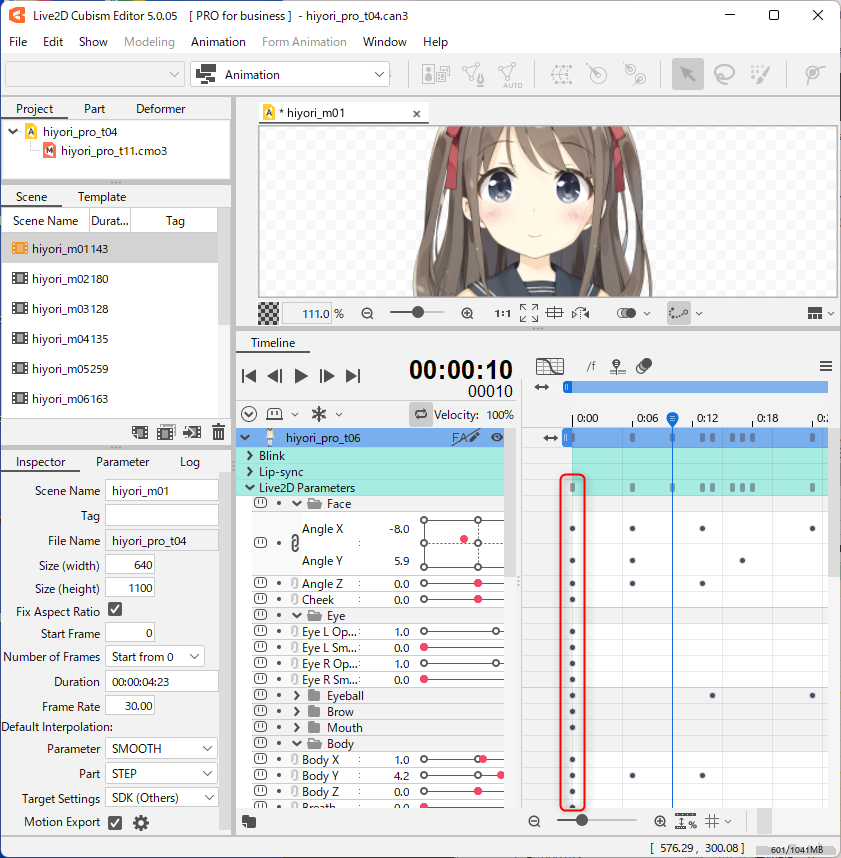Expand the Eyeball parameter folder
Viewport: 841px width, 858px height.
pos(297,696)
